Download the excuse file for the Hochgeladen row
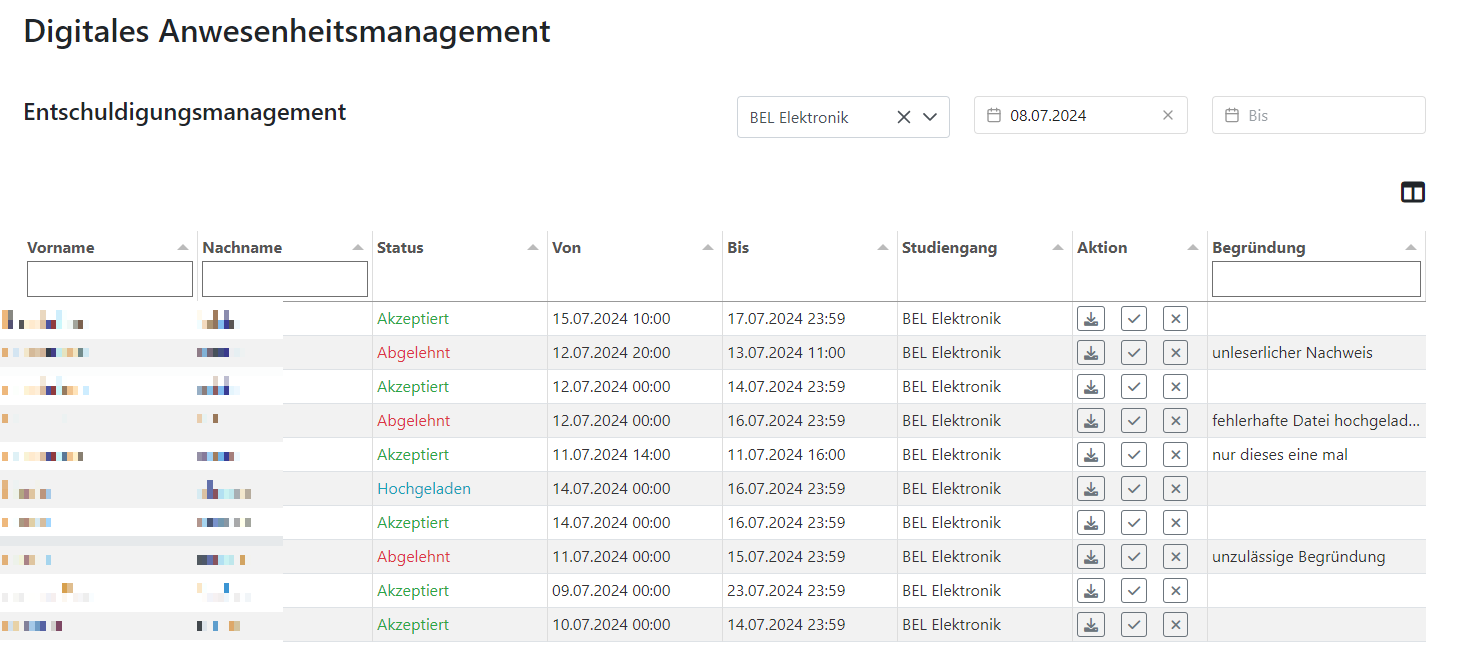 [1091, 489]
